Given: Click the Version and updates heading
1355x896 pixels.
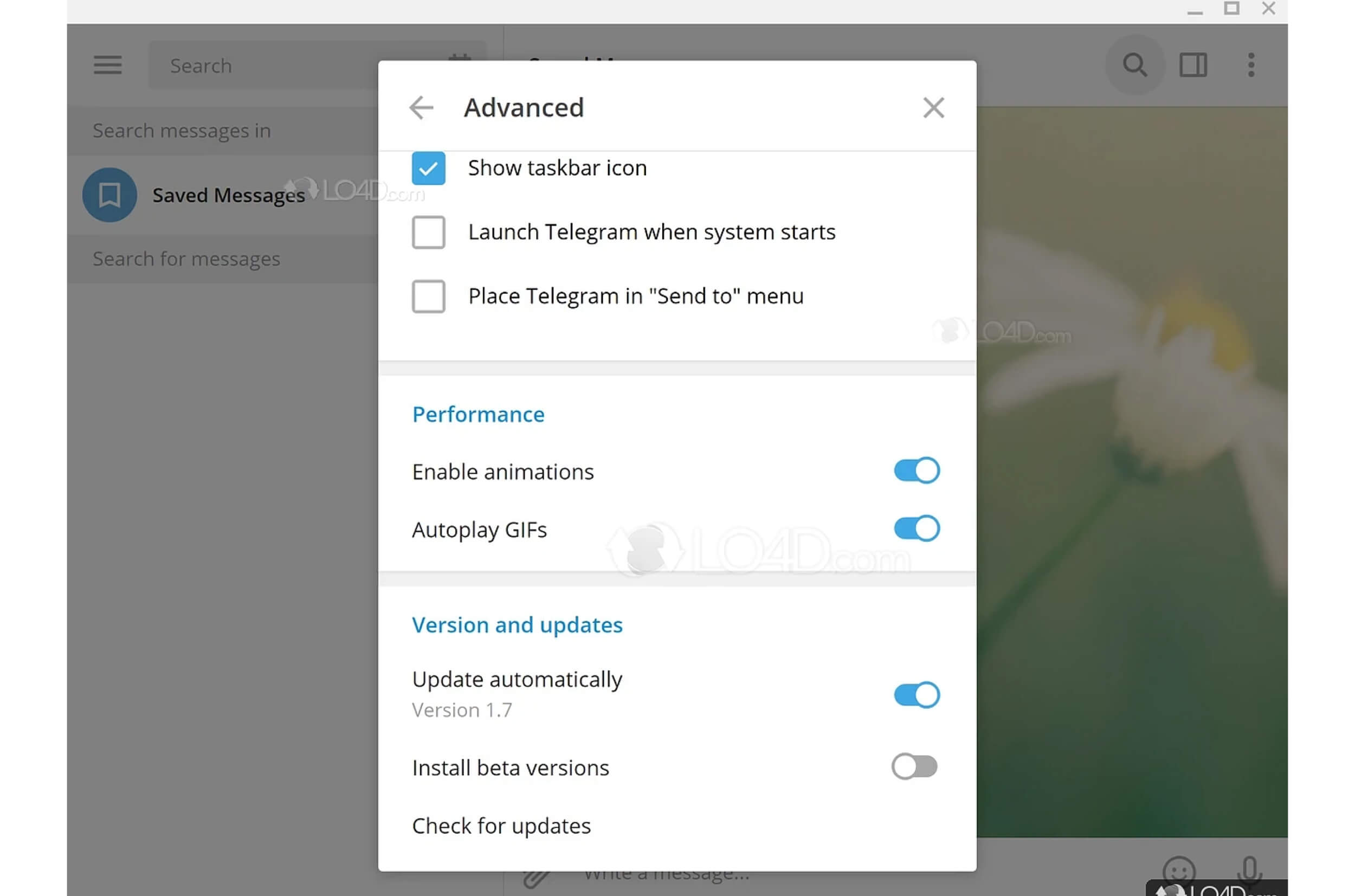Looking at the screenshot, I should click(517, 625).
